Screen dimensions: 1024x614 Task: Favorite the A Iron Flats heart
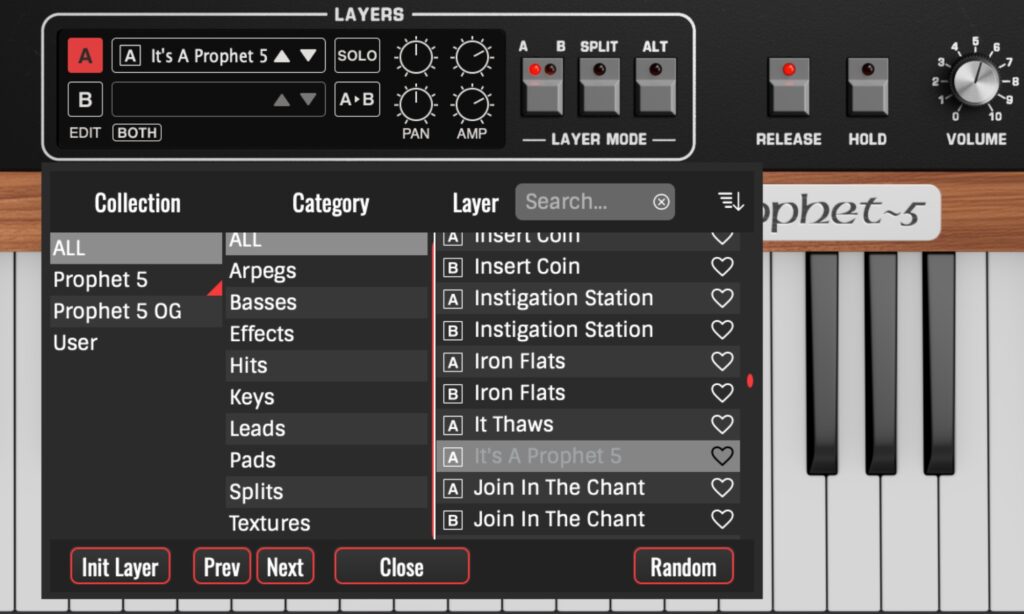[722, 361]
